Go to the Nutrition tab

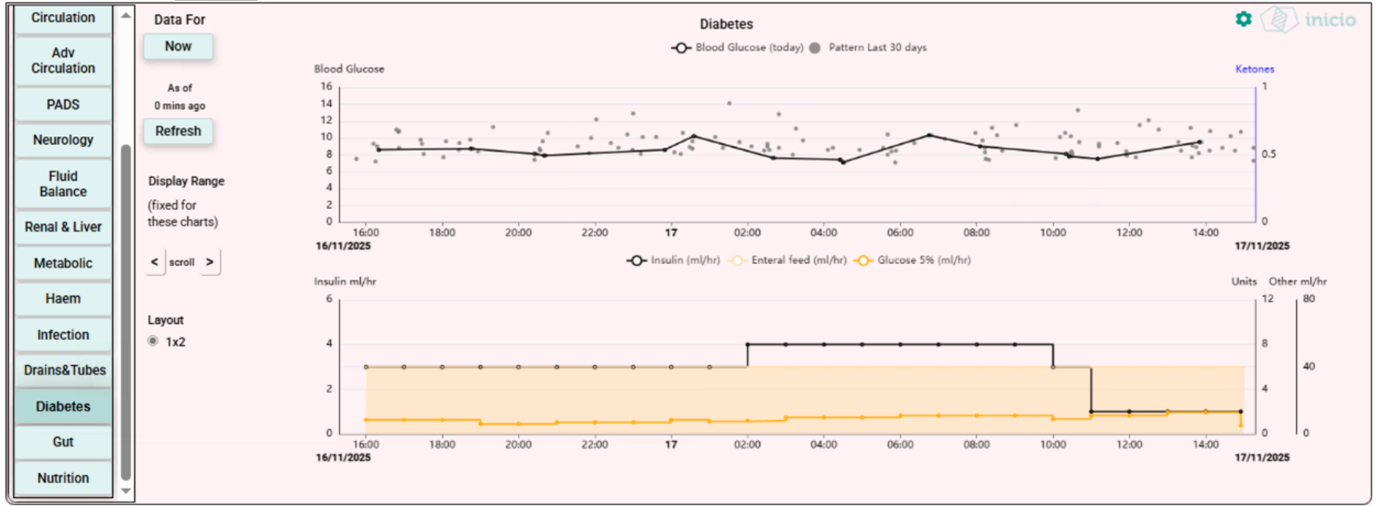coord(63,478)
